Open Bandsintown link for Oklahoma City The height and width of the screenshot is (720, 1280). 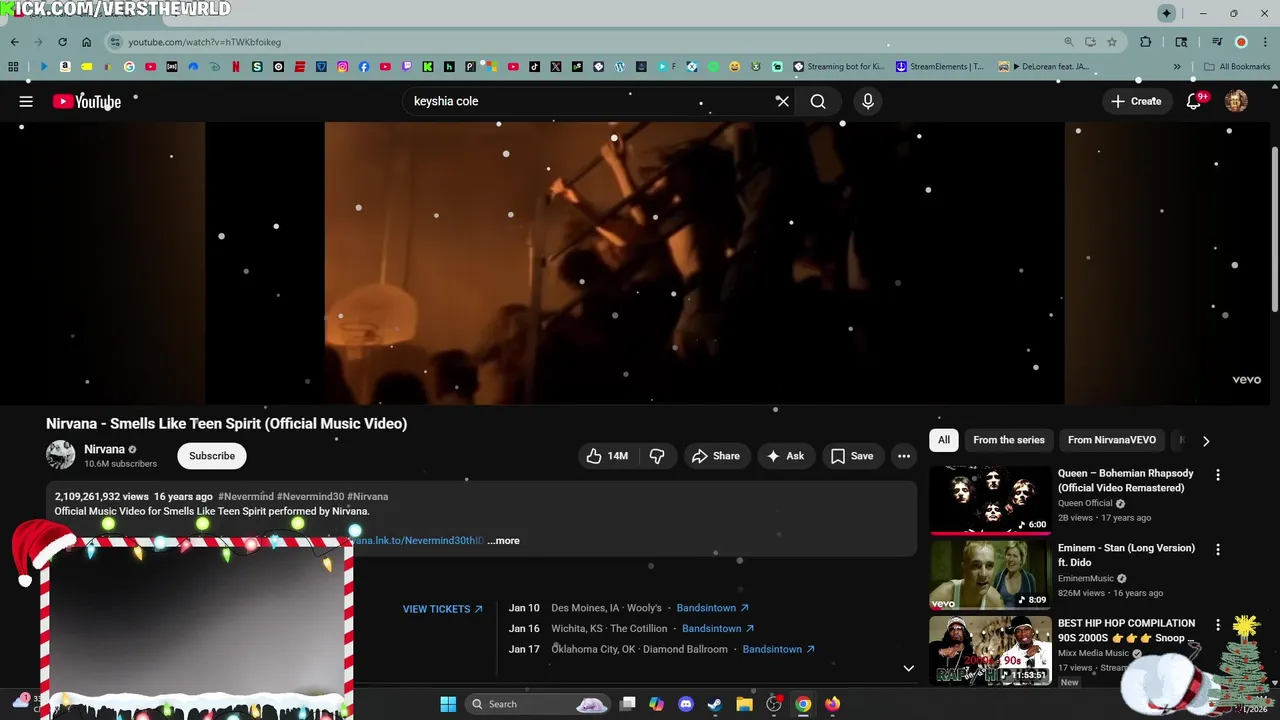tap(778, 649)
